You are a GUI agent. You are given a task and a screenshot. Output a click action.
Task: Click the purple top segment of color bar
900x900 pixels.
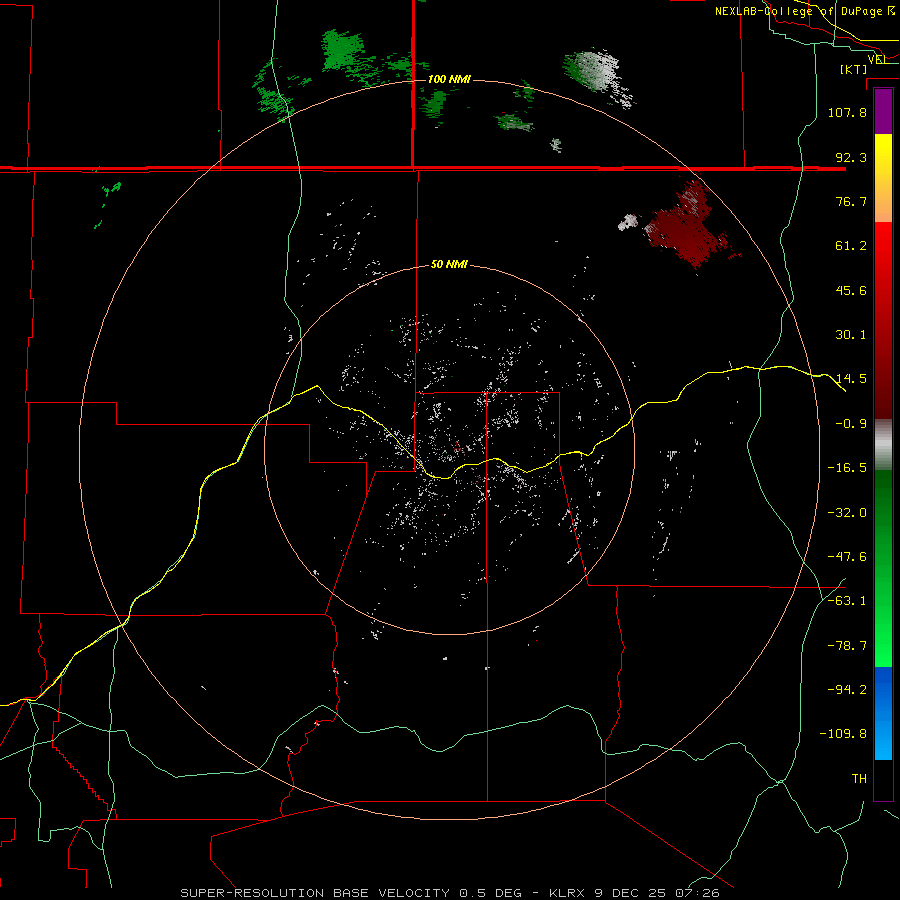coord(883,112)
